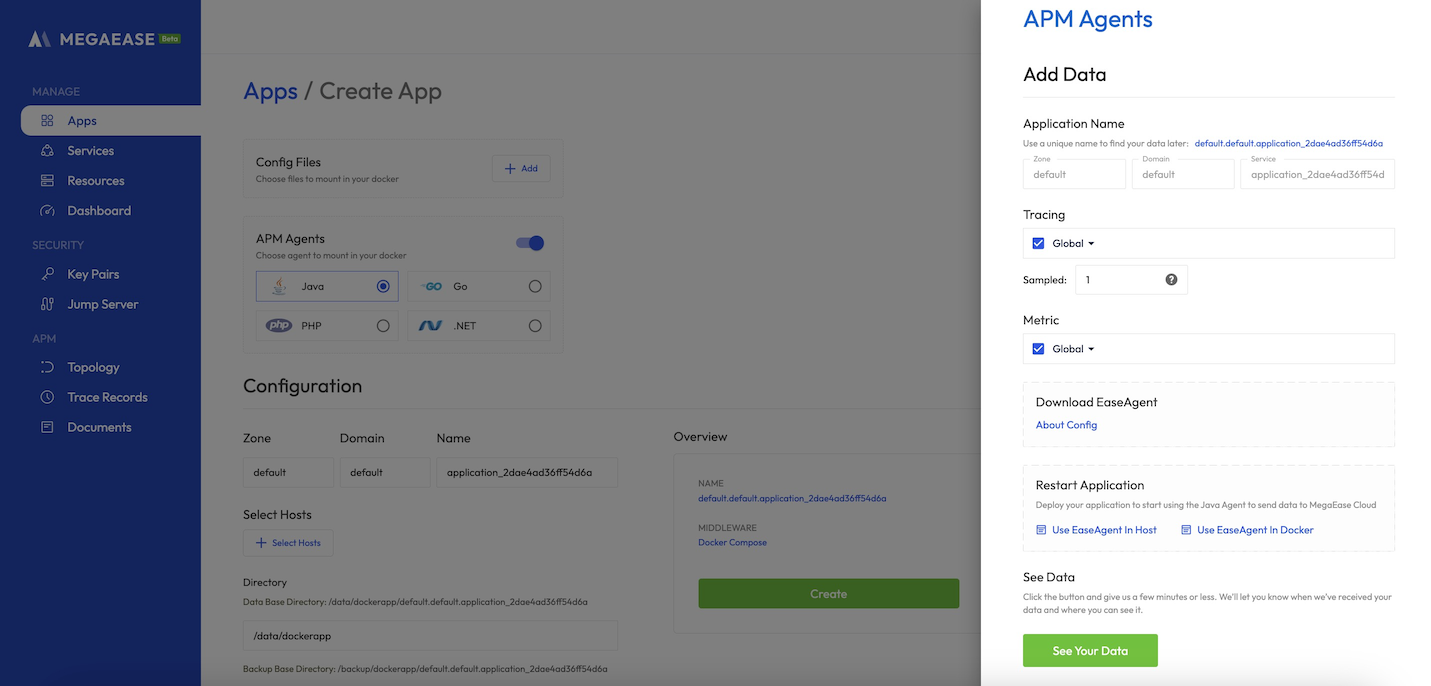Click the Restart Application heading
Image resolution: width=1431 pixels, height=686 pixels.
coord(1090,485)
